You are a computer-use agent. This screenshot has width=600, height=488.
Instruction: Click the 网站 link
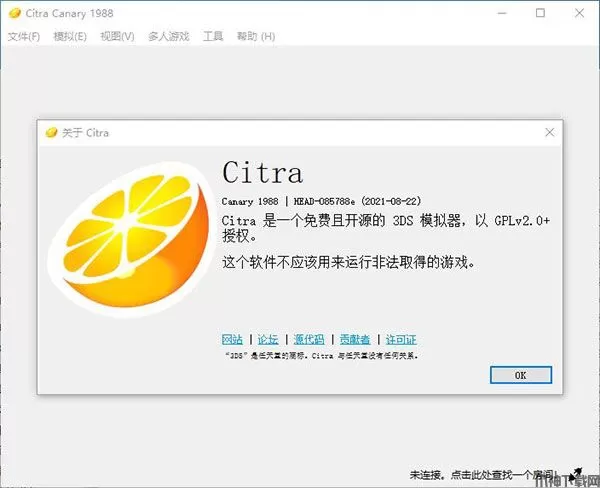click(232, 339)
